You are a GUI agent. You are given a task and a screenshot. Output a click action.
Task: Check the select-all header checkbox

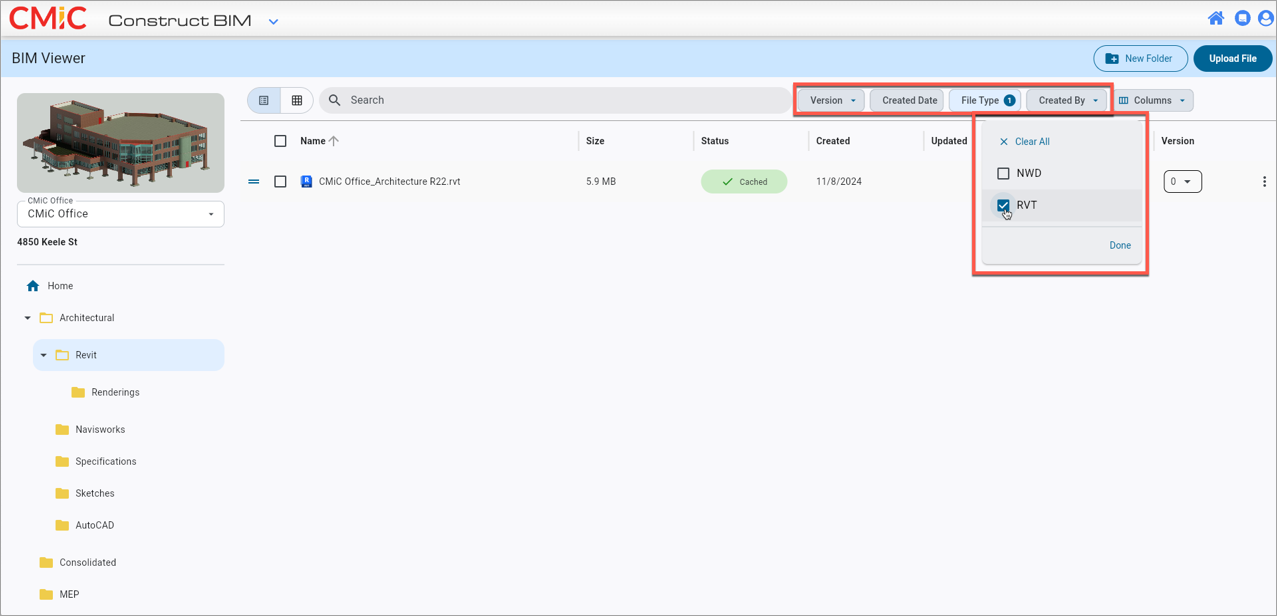tap(280, 141)
